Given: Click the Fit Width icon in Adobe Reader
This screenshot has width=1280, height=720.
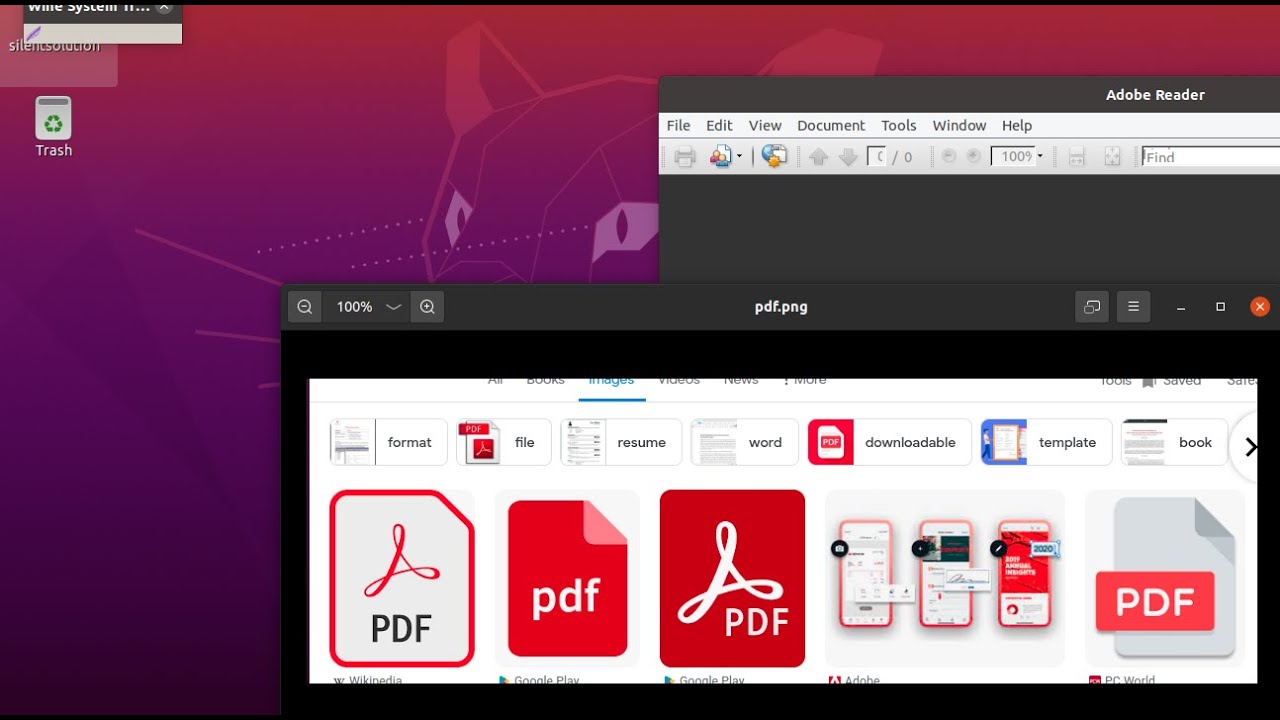Looking at the screenshot, I should (1077, 156).
